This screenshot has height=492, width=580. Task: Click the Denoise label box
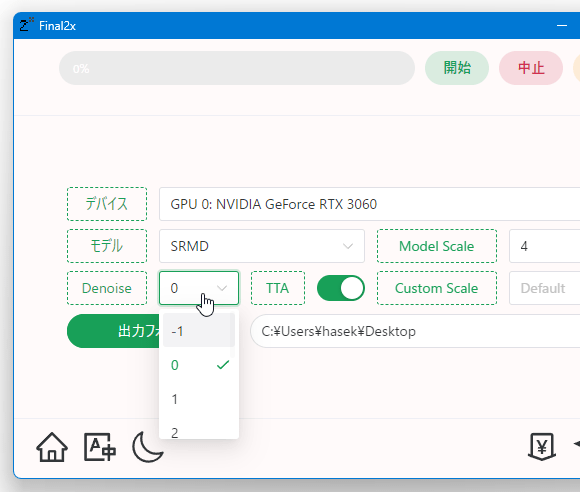pyautogui.click(x=107, y=288)
